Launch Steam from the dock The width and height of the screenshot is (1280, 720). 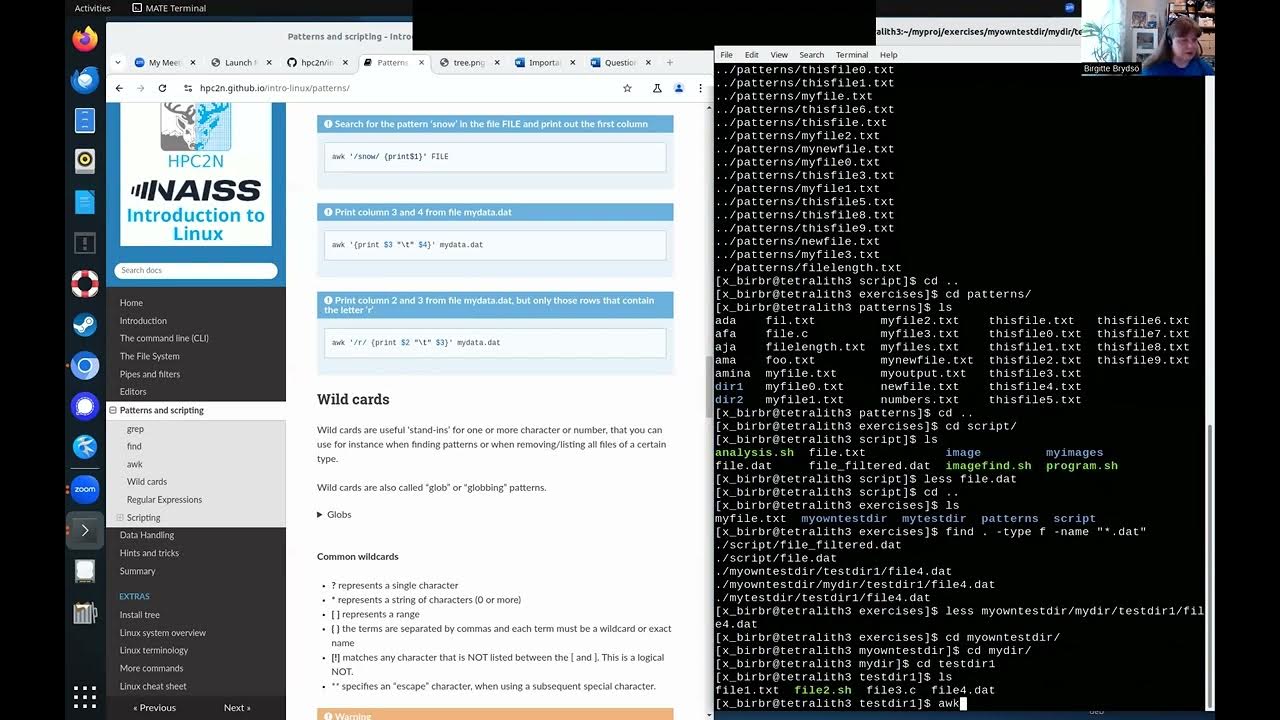point(85,324)
